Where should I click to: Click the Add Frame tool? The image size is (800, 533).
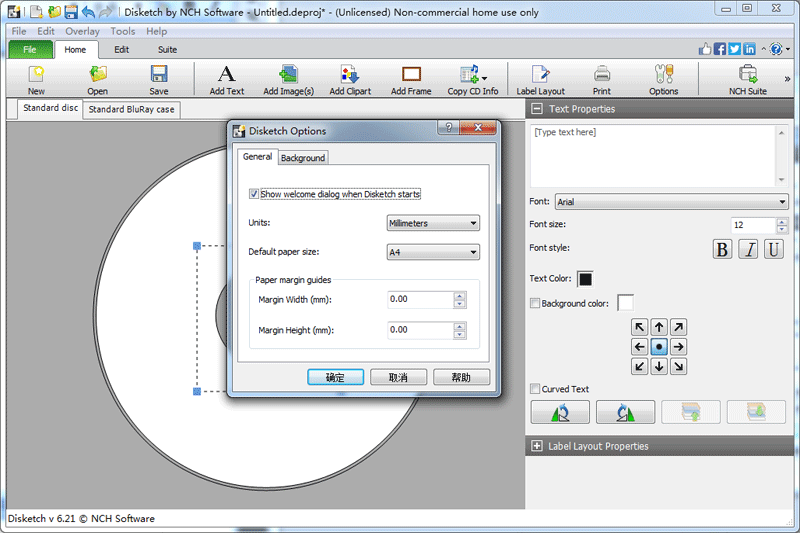pyautogui.click(x=411, y=80)
